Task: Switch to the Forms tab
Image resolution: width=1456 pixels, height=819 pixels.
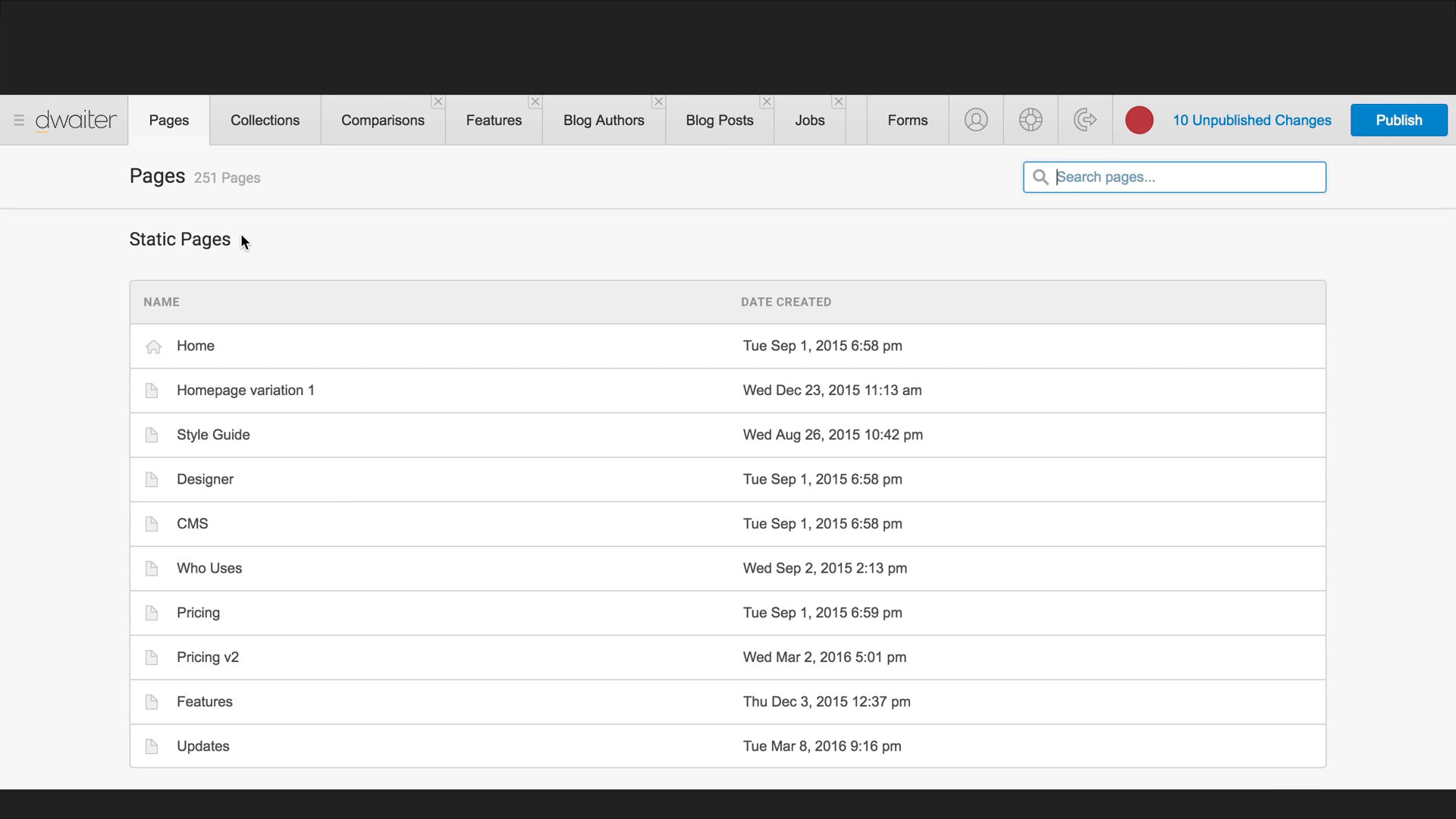Action: [908, 121]
